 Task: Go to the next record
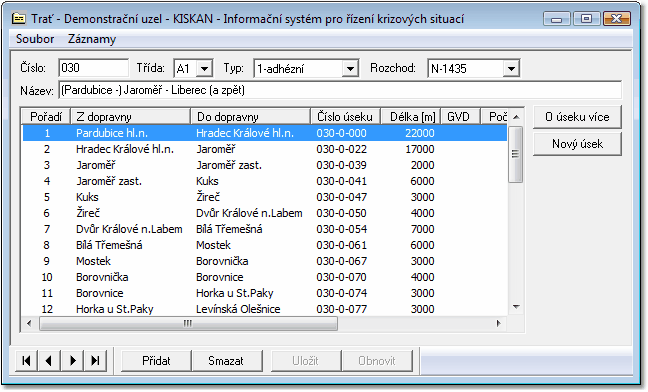pos(72,361)
